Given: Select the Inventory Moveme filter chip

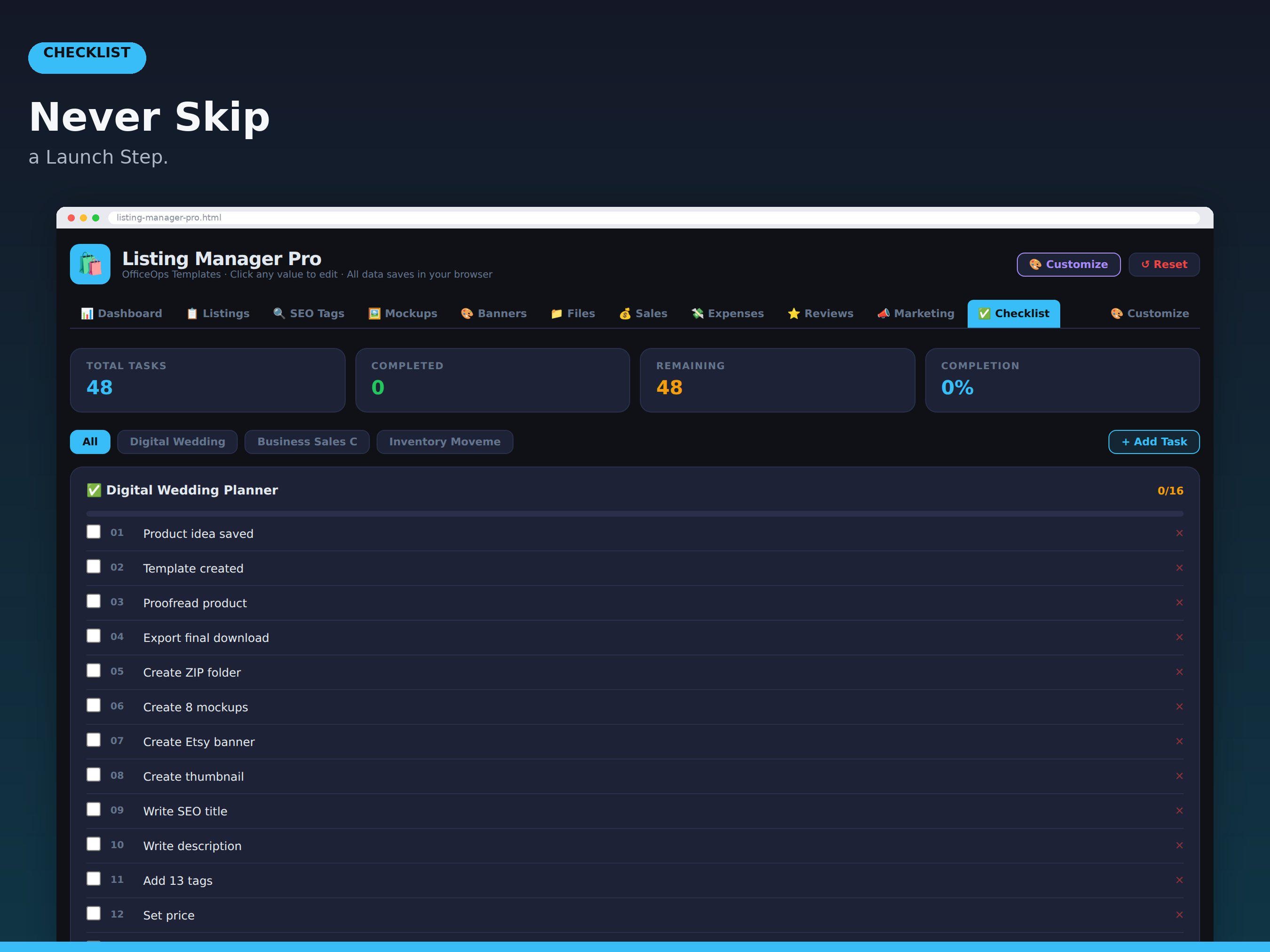Looking at the screenshot, I should click(x=445, y=442).
